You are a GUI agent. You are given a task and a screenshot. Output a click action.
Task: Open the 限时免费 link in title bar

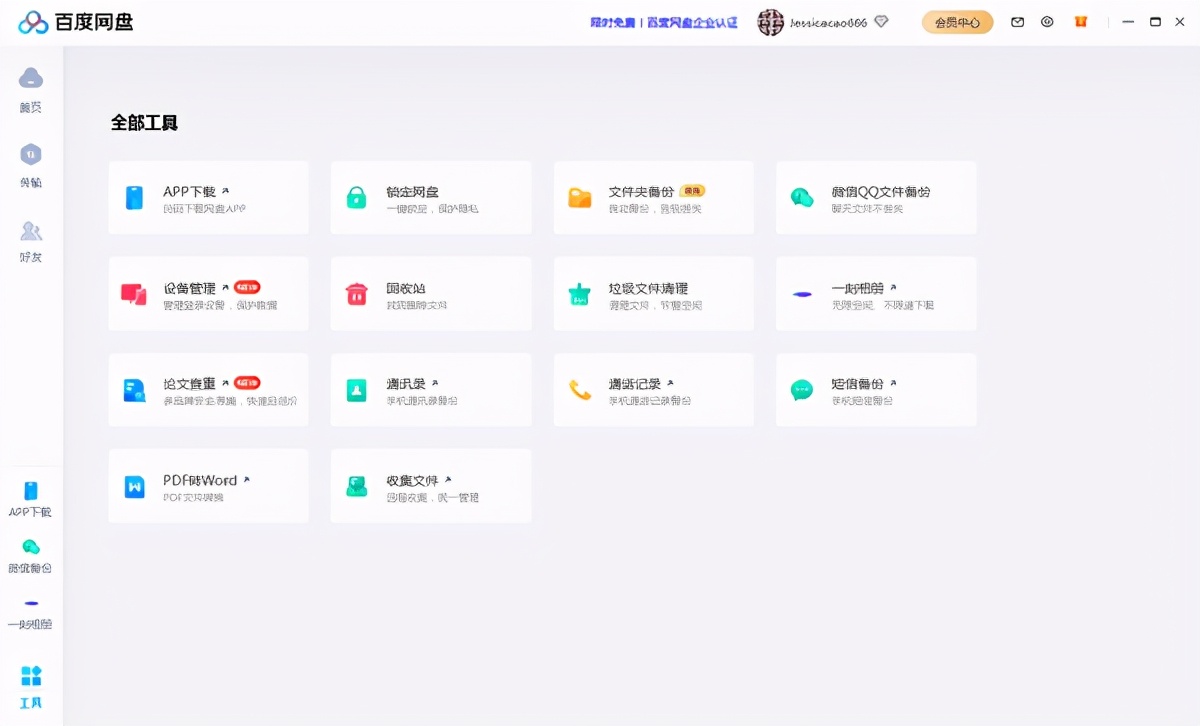(x=612, y=22)
